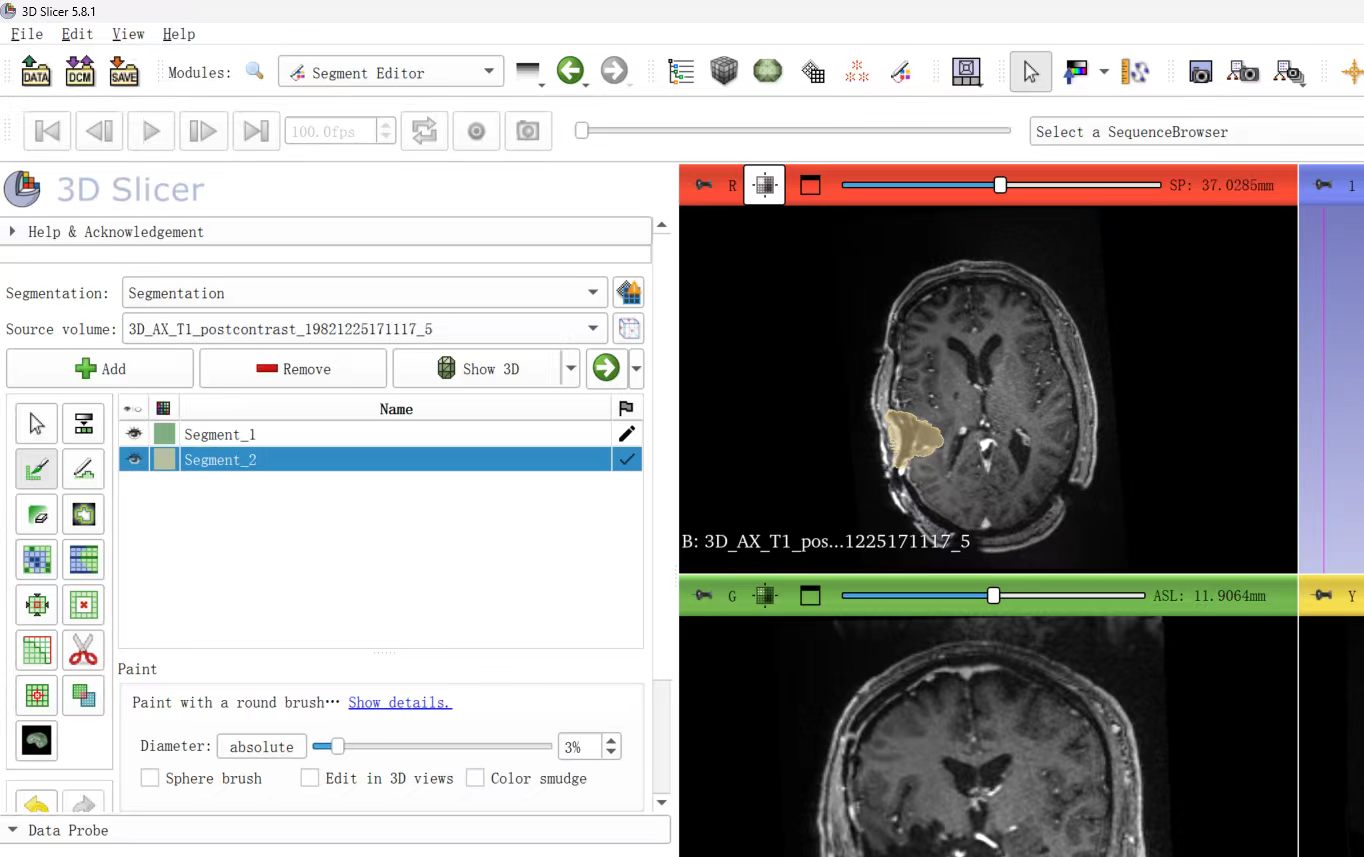Click the Load DATA icon
This screenshot has height=857, width=1364.
pos(36,72)
